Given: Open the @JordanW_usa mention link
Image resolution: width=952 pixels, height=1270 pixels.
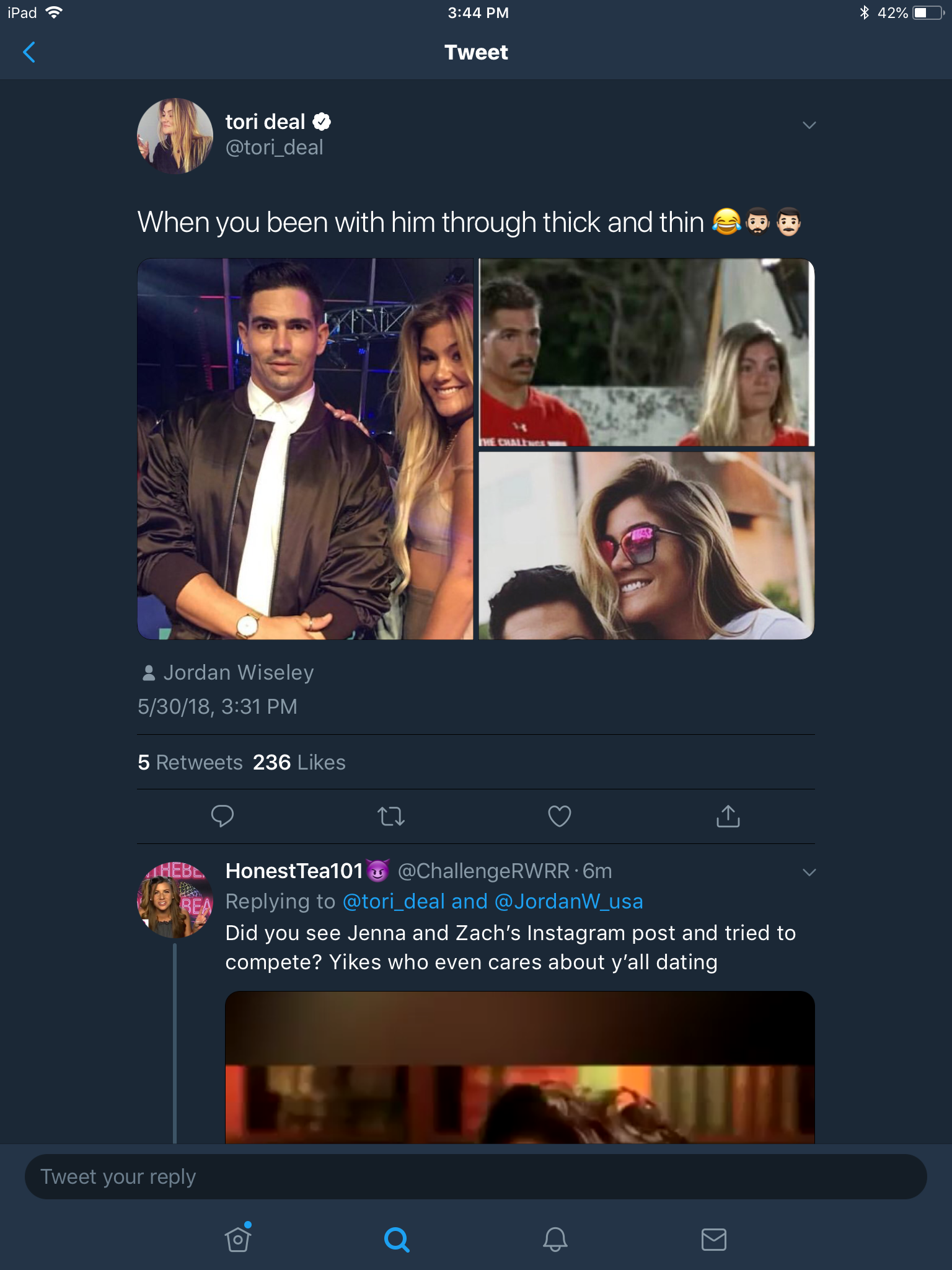Looking at the screenshot, I should point(569,901).
